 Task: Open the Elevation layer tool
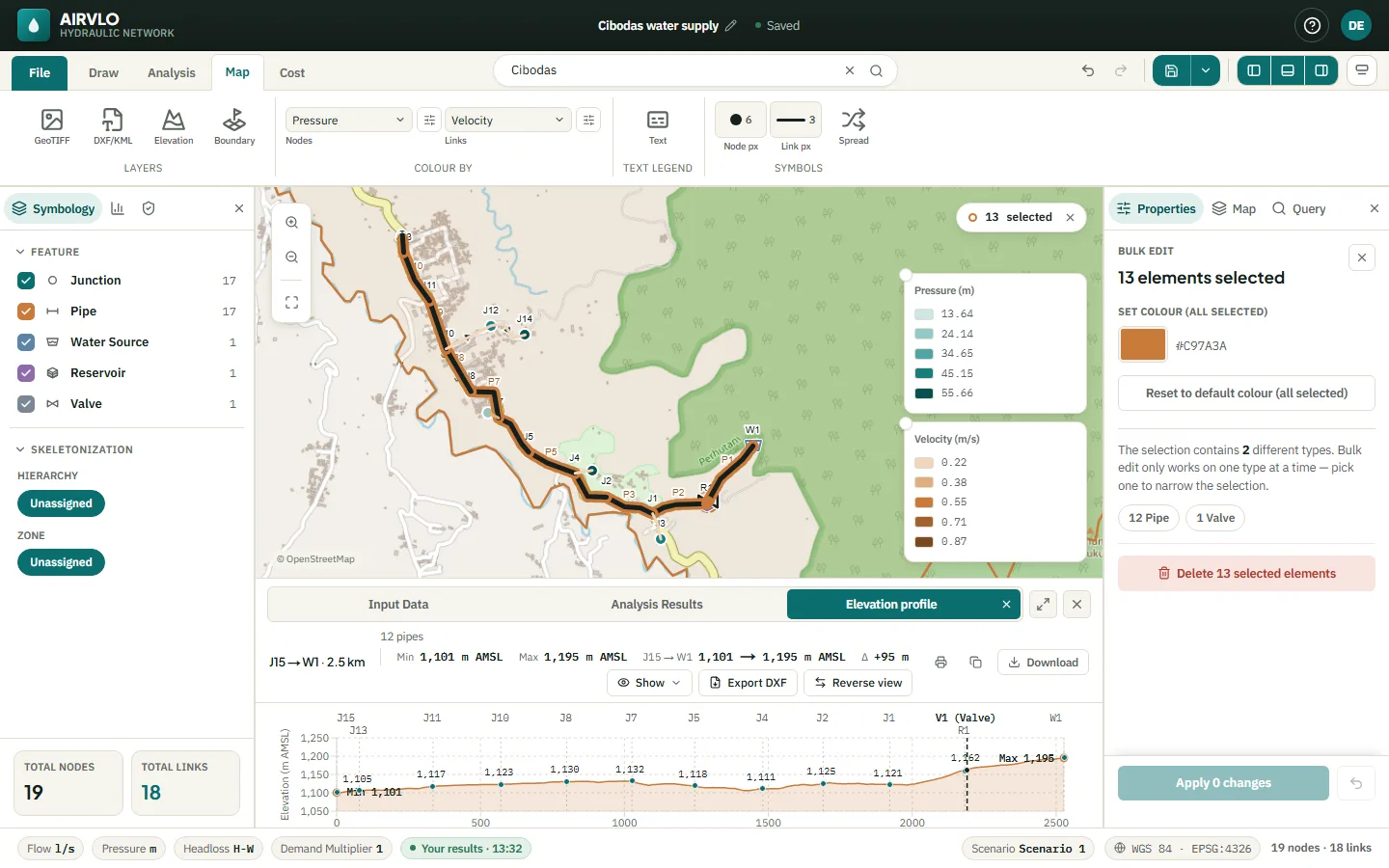174,126
